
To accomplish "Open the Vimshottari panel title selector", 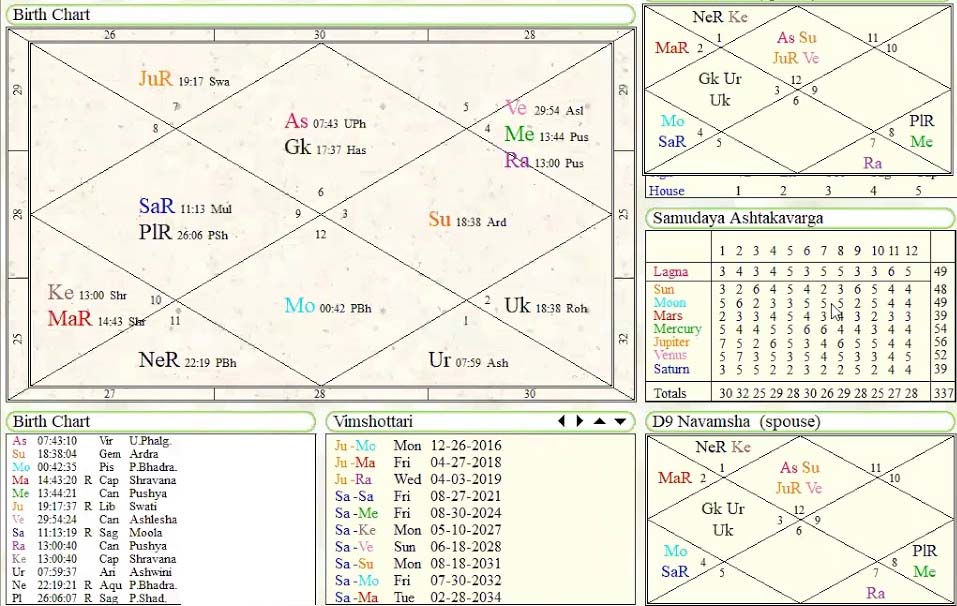I will (372, 422).
